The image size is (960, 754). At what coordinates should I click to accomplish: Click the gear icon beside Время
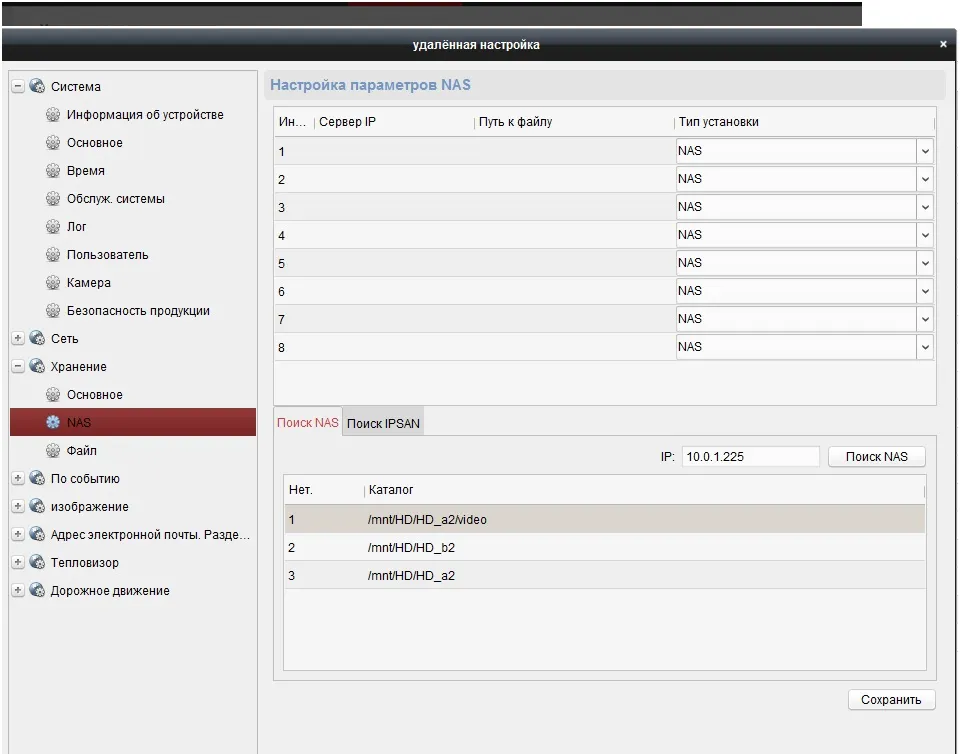click(x=53, y=171)
